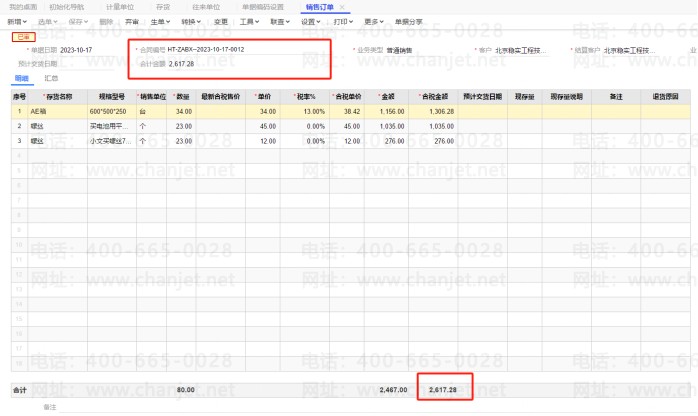Image resolution: width=698 pixels, height=416 pixels.
Task: Close the 销售订单 tab
Action: coord(342,7)
